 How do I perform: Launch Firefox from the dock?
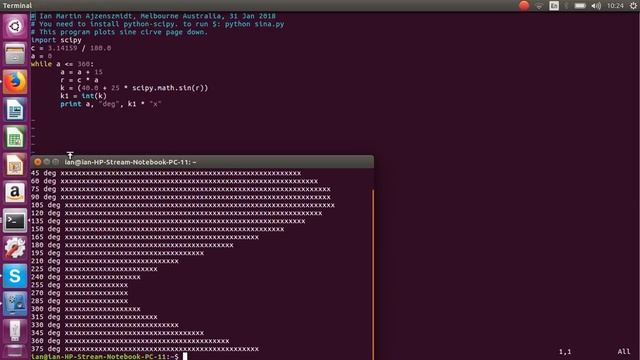pos(15,82)
